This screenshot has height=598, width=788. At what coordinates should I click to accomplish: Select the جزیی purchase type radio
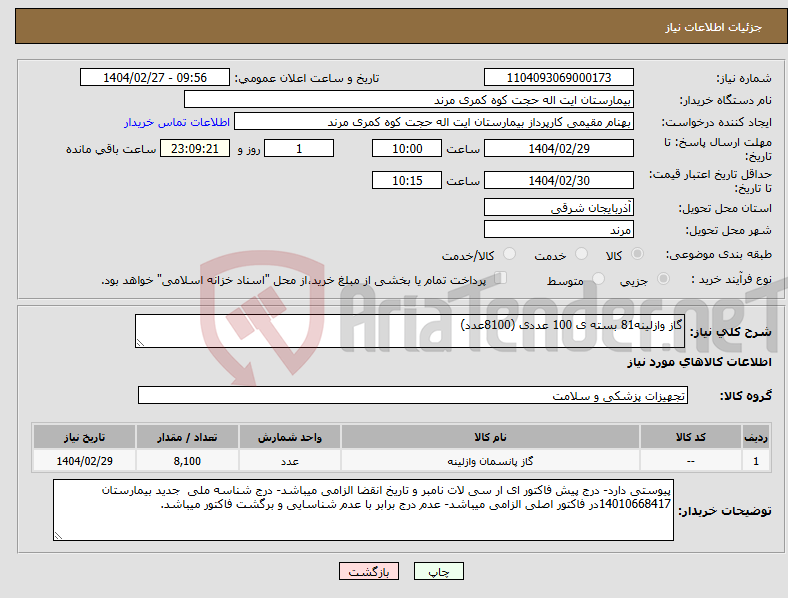[663, 278]
